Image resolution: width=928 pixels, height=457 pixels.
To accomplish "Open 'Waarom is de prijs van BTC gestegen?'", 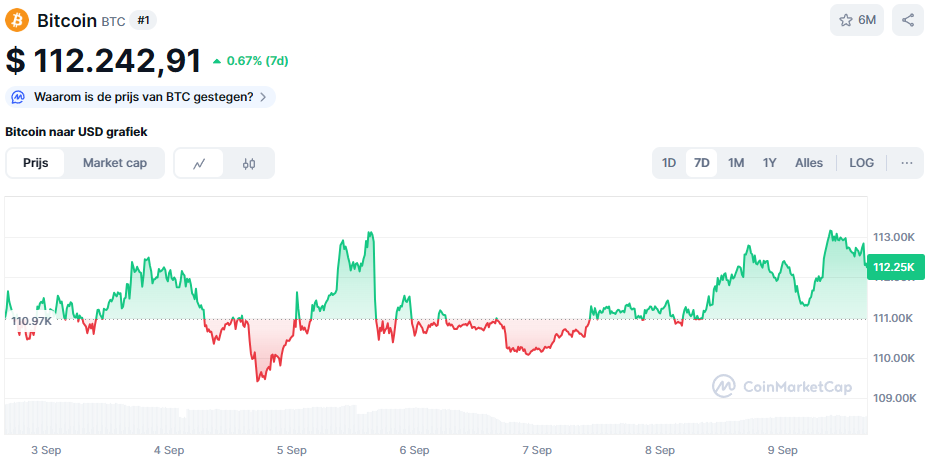I will point(140,96).
